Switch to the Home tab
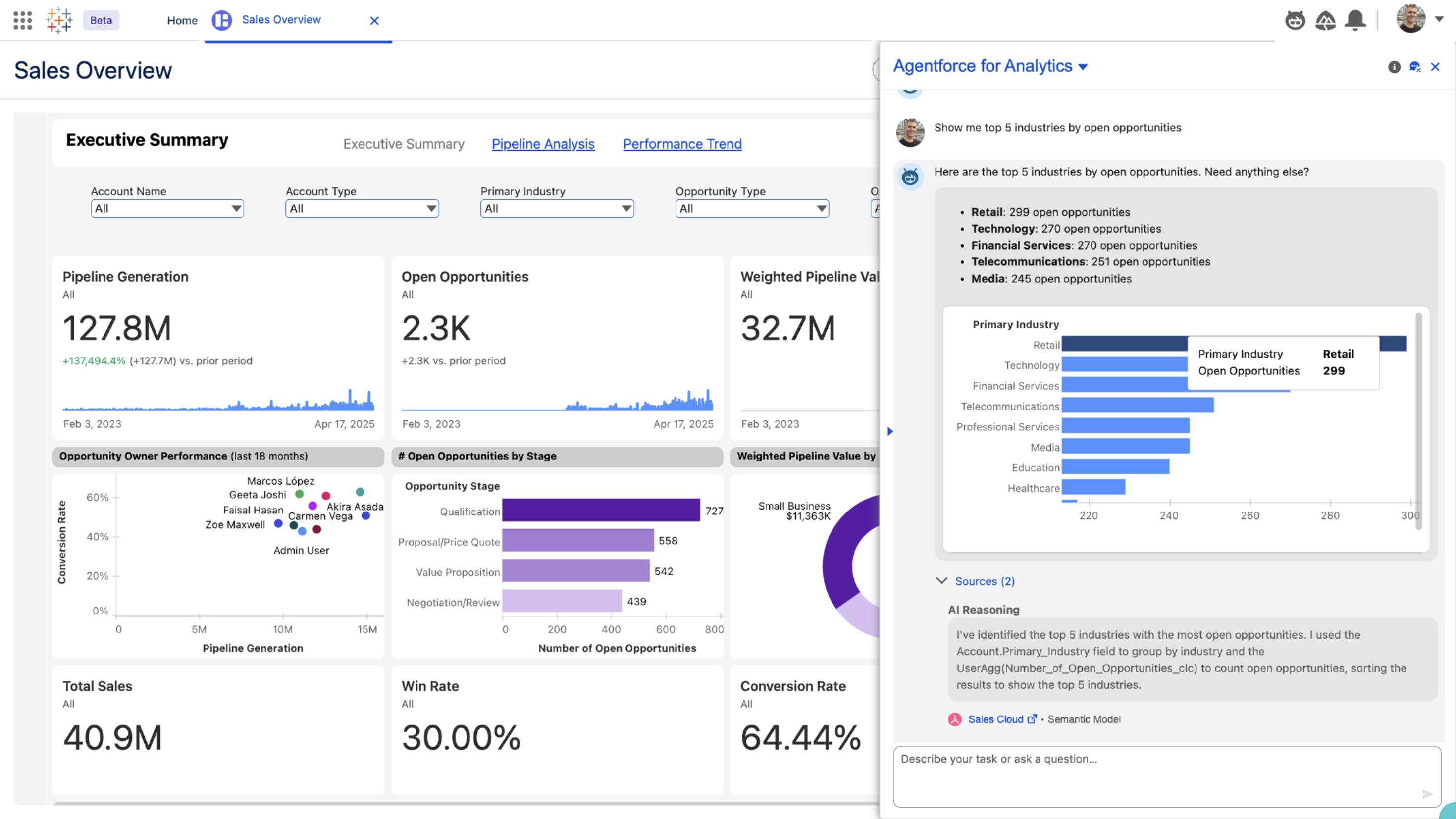Screen dimensions: 1456x819 [182, 20]
